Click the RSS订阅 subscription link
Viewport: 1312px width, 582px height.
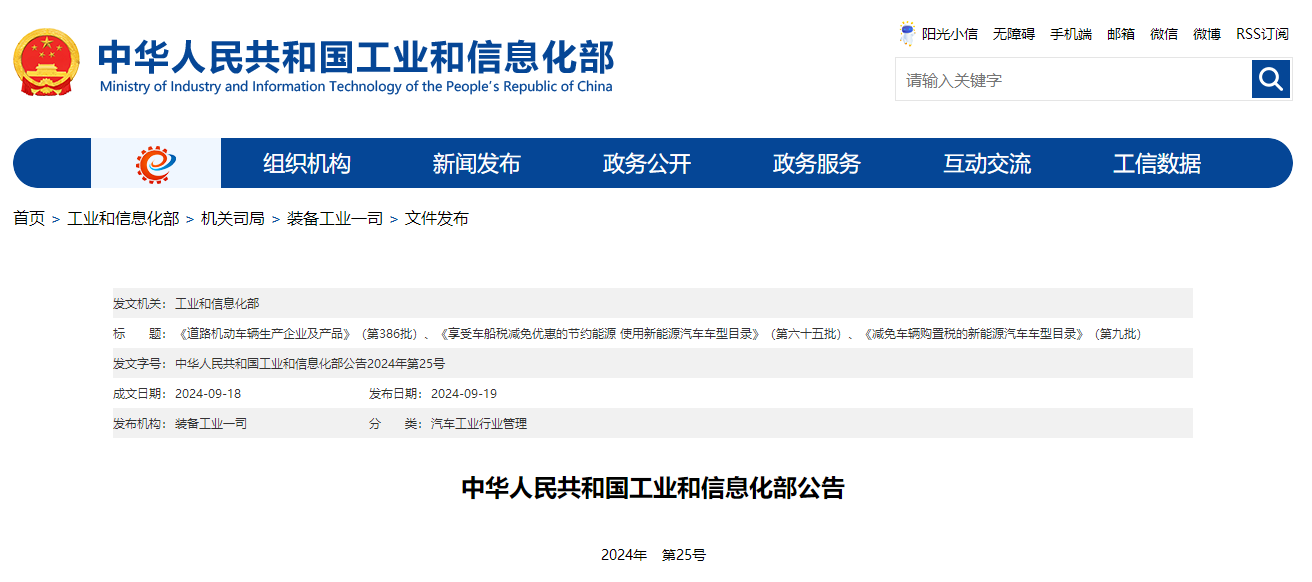coord(1262,34)
